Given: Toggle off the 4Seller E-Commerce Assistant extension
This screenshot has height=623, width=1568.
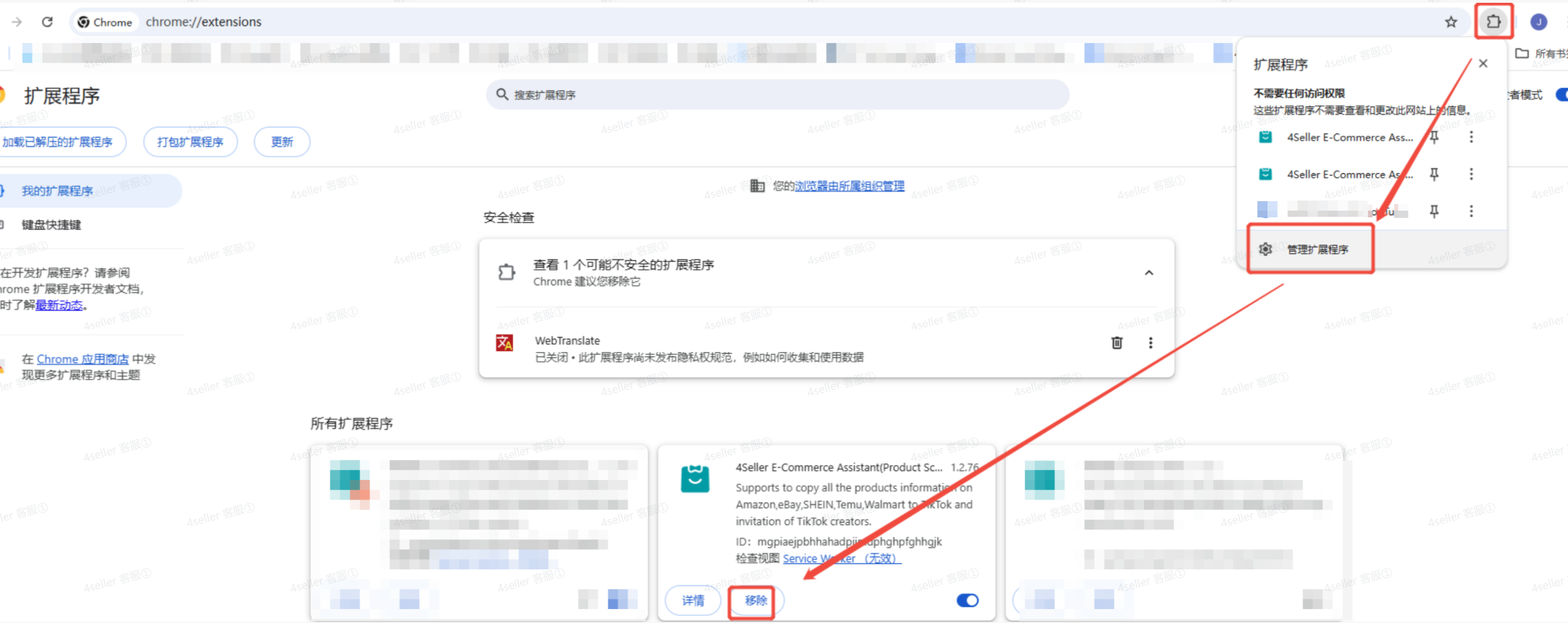Looking at the screenshot, I should click(968, 601).
